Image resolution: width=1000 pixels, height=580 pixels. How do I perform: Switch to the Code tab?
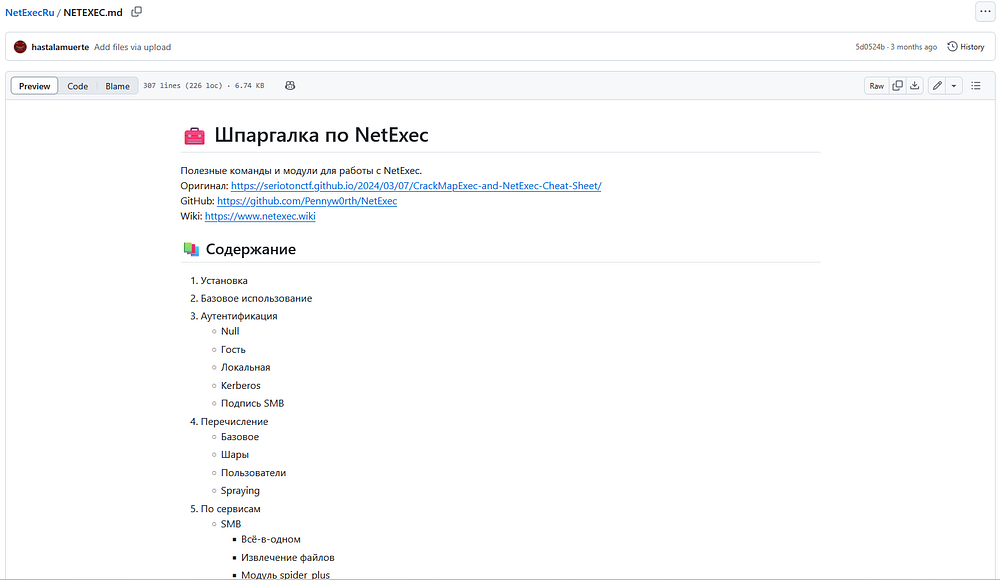(78, 86)
